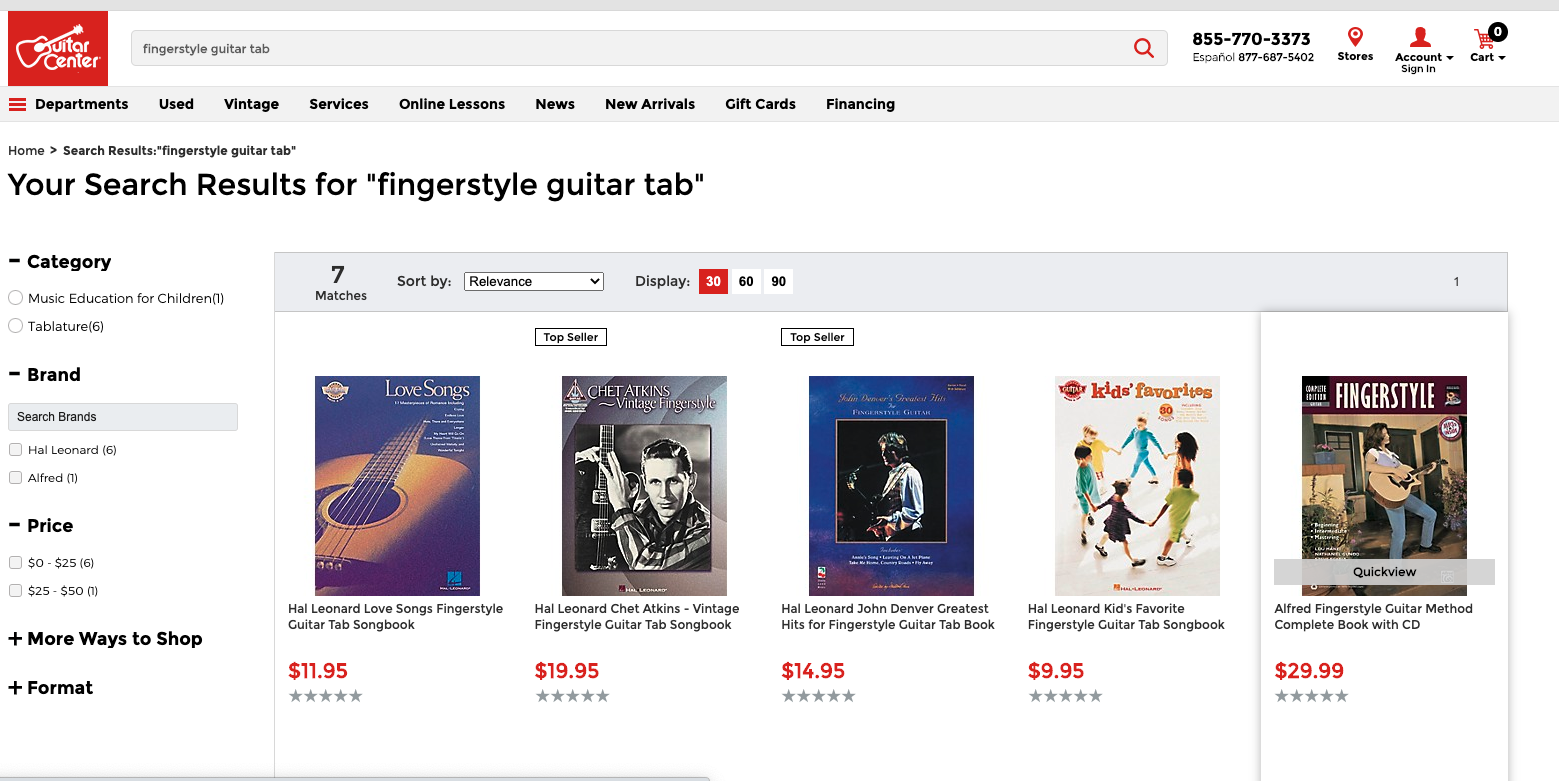Open the Used menu item
The width and height of the screenshot is (1559, 781).
[x=176, y=104]
